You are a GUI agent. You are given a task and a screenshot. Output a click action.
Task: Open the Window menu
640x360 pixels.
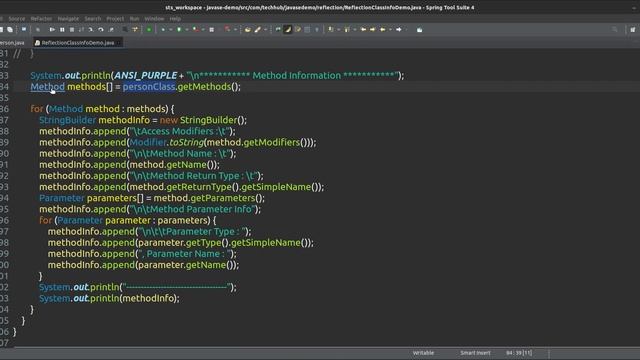coord(154,19)
